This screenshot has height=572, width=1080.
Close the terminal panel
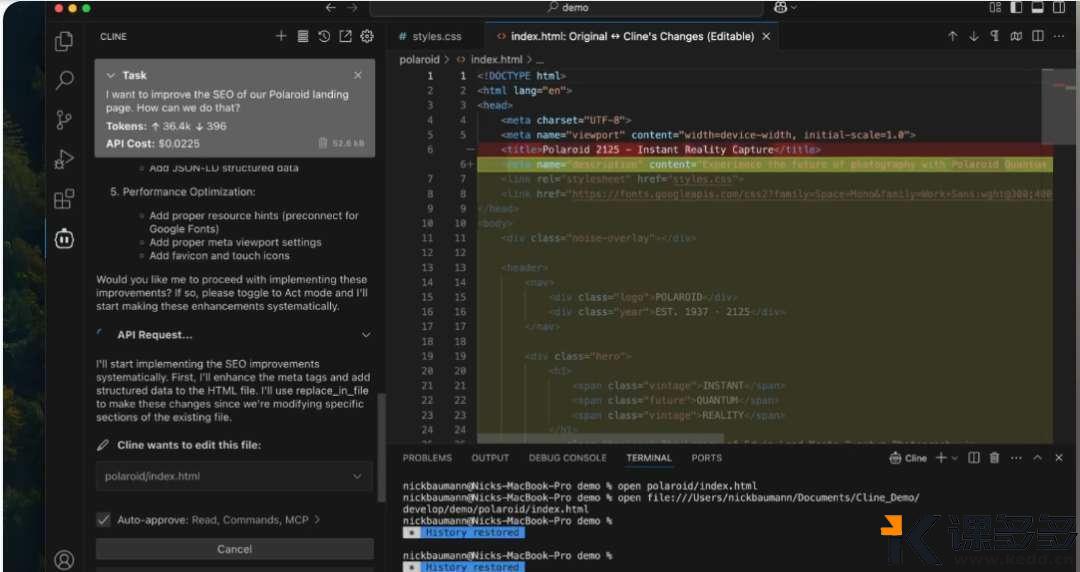coord(1059,458)
